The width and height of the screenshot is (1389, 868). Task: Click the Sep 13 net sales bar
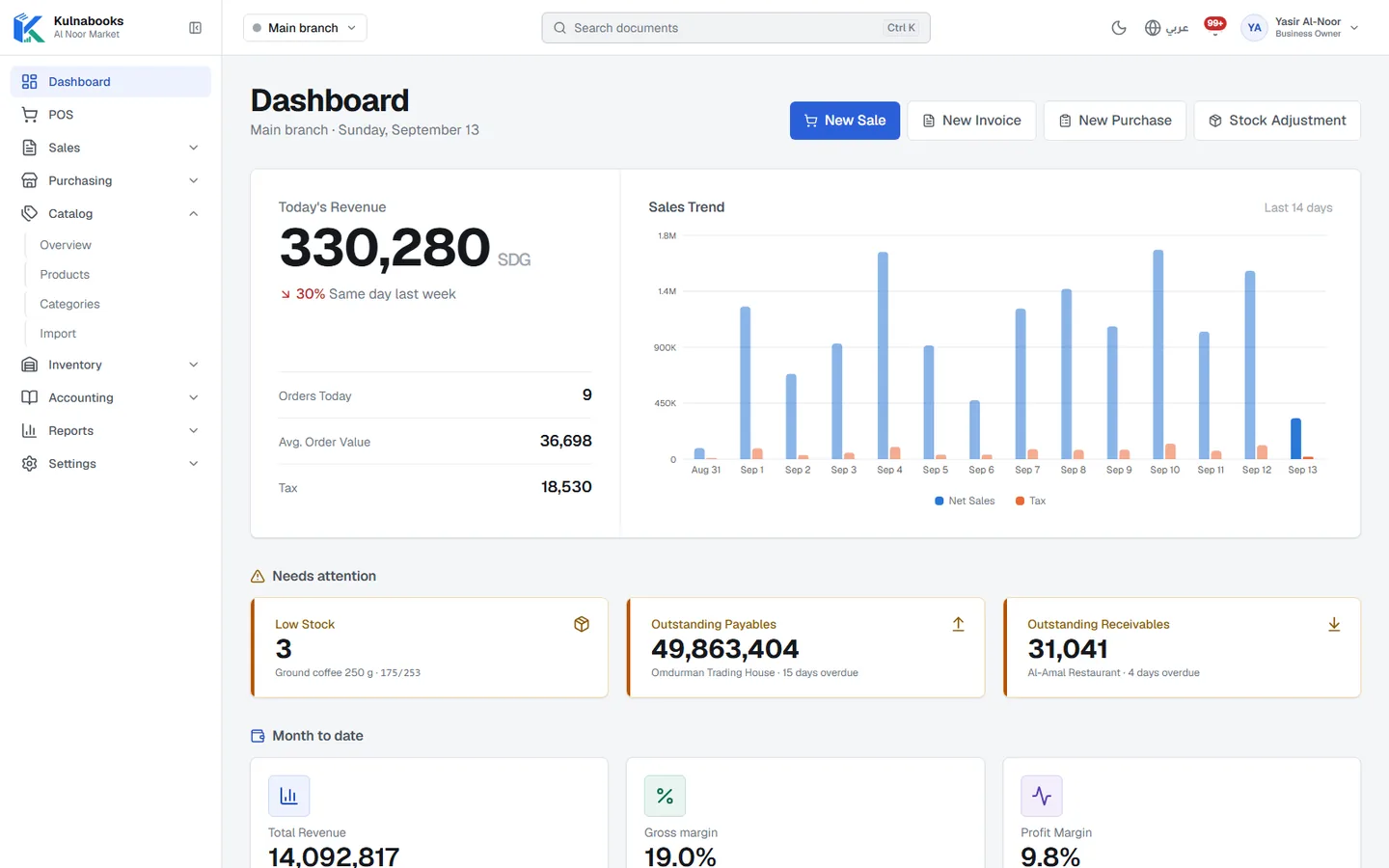click(1296, 439)
